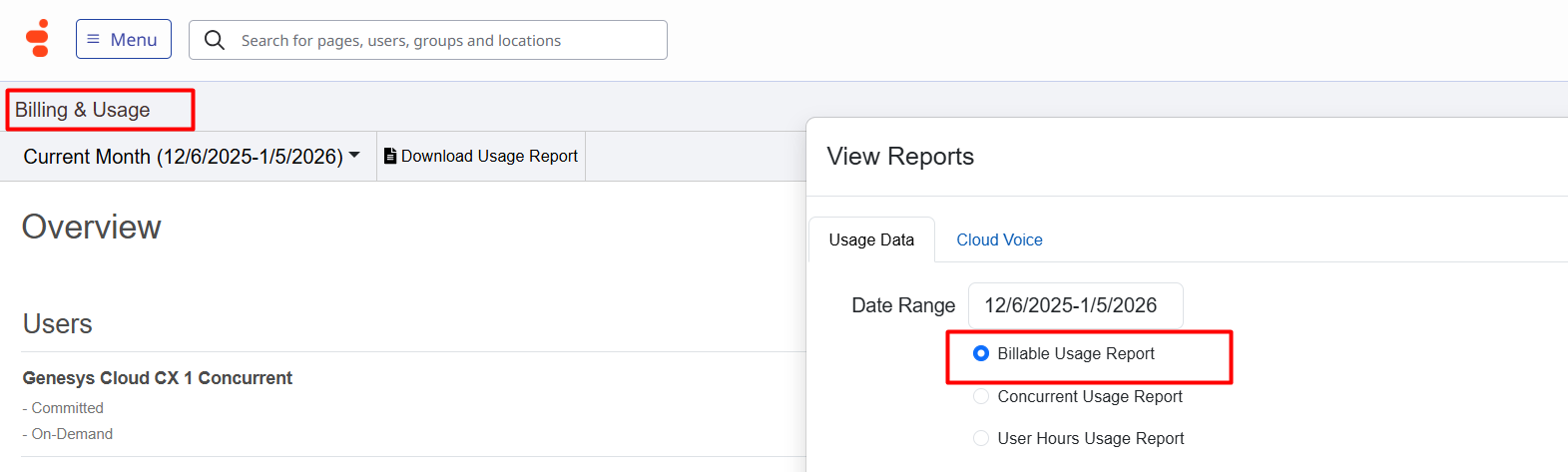Click Genesys Cloud CX 1 Concurrent entry
Image resolution: width=1568 pixels, height=472 pixels.
coord(158,378)
